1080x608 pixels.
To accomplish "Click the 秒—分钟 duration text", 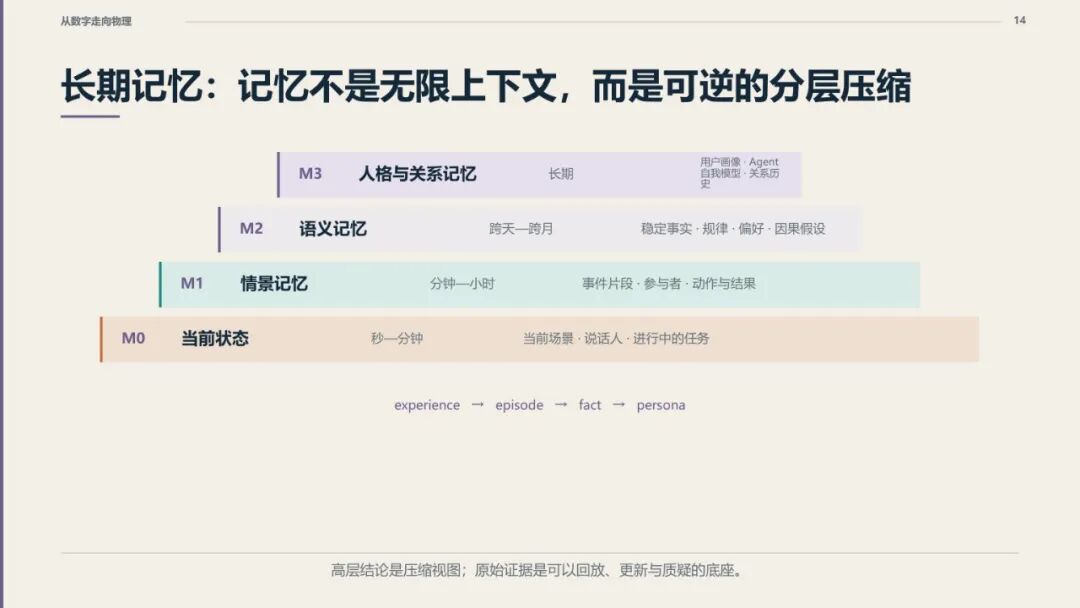I will click(397, 338).
